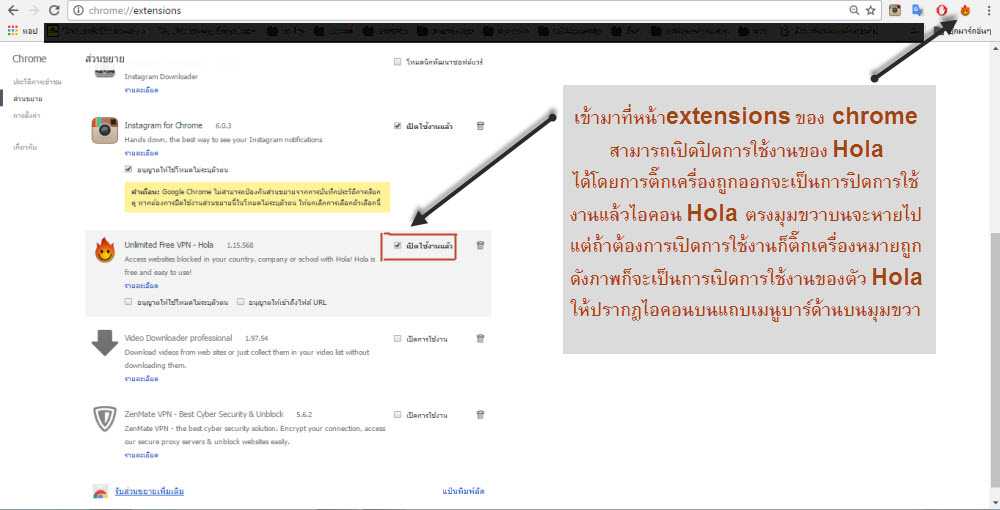Click the 'Instagram for Chrome' title
This screenshot has width=1000, height=510.
[163, 126]
